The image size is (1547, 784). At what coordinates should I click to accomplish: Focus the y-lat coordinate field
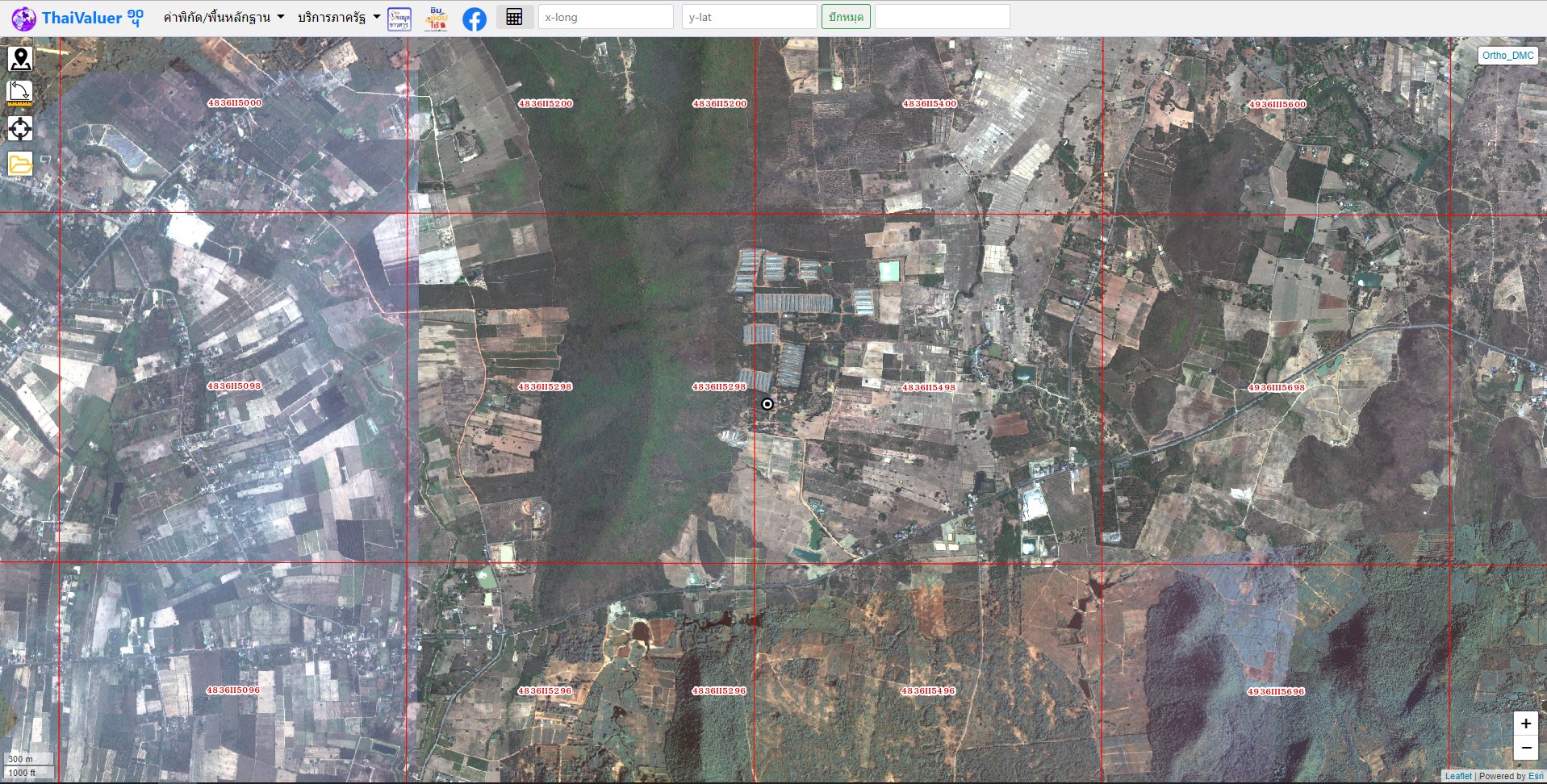click(750, 17)
